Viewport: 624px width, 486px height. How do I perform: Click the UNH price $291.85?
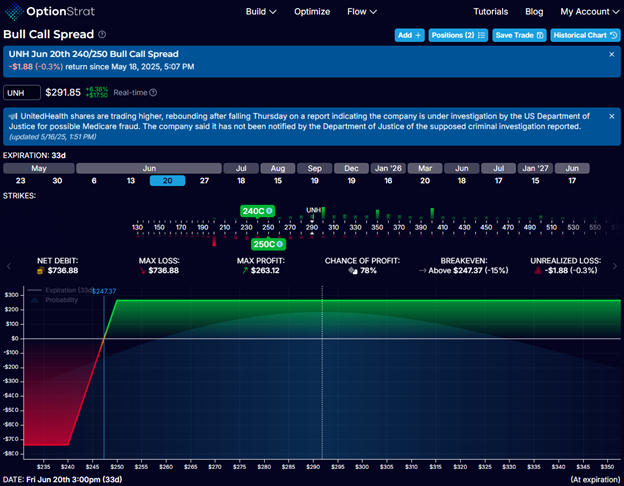pos(63,93)
